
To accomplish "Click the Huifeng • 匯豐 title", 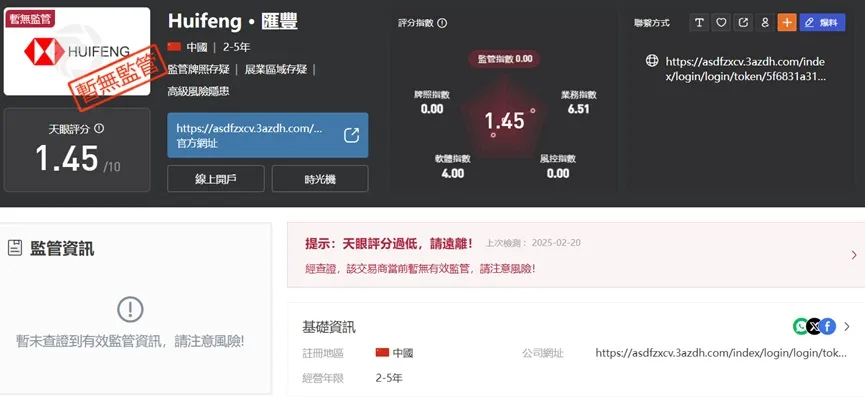I will [233, 22].
